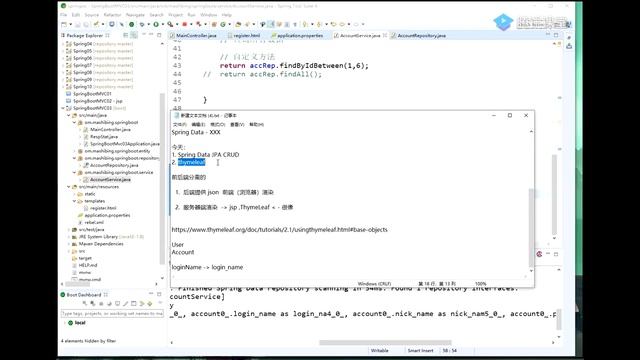Expand the src/test/java folder
Viewport: 640px width, 360px height.
[x=69, y=229]
